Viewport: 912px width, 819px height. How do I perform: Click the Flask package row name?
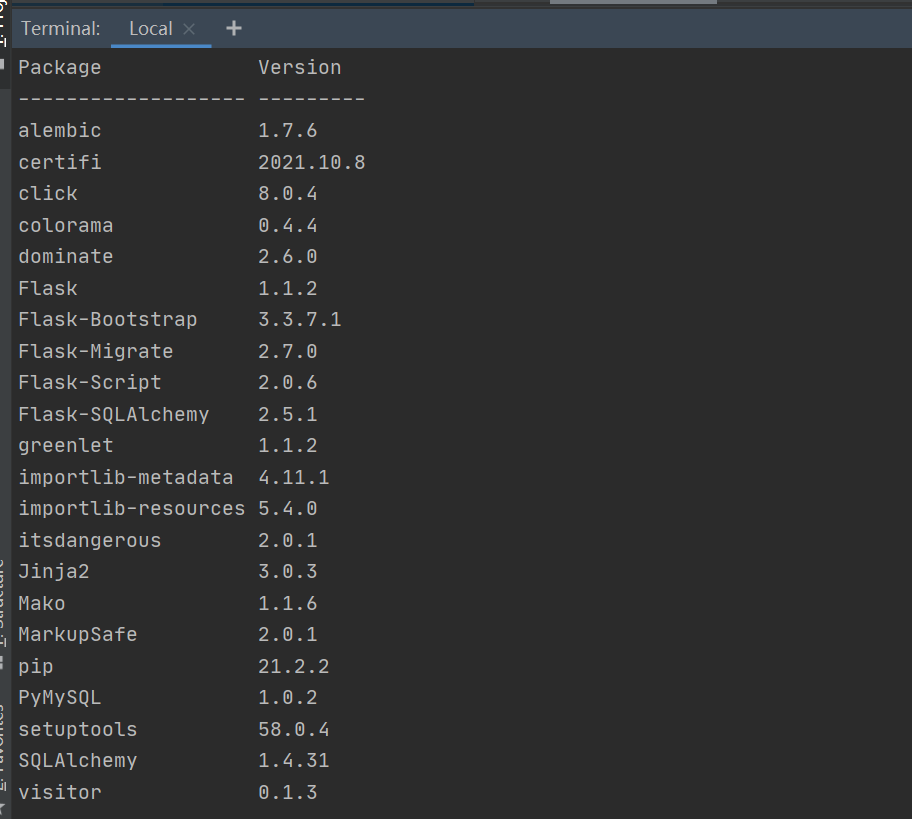[48, 288]
